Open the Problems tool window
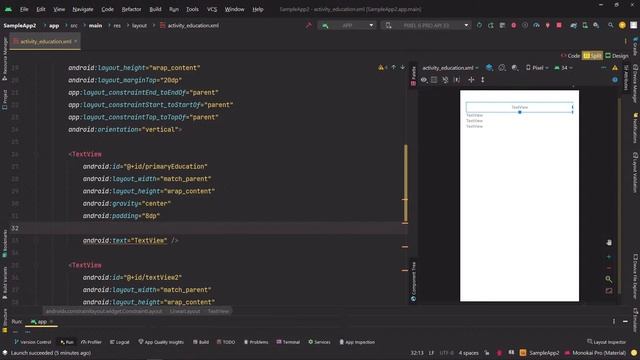This screenshot has width=640, height=360. (256, 342)
